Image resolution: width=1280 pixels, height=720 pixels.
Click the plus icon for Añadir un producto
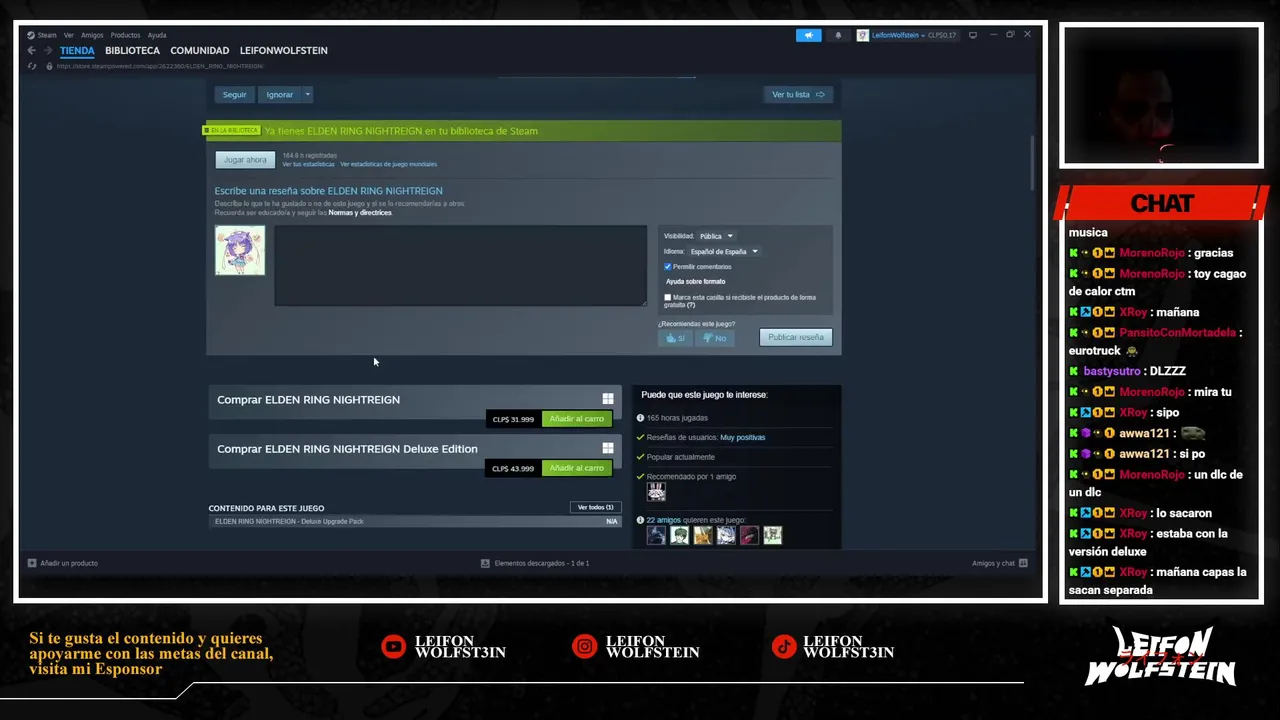point(32,563)
